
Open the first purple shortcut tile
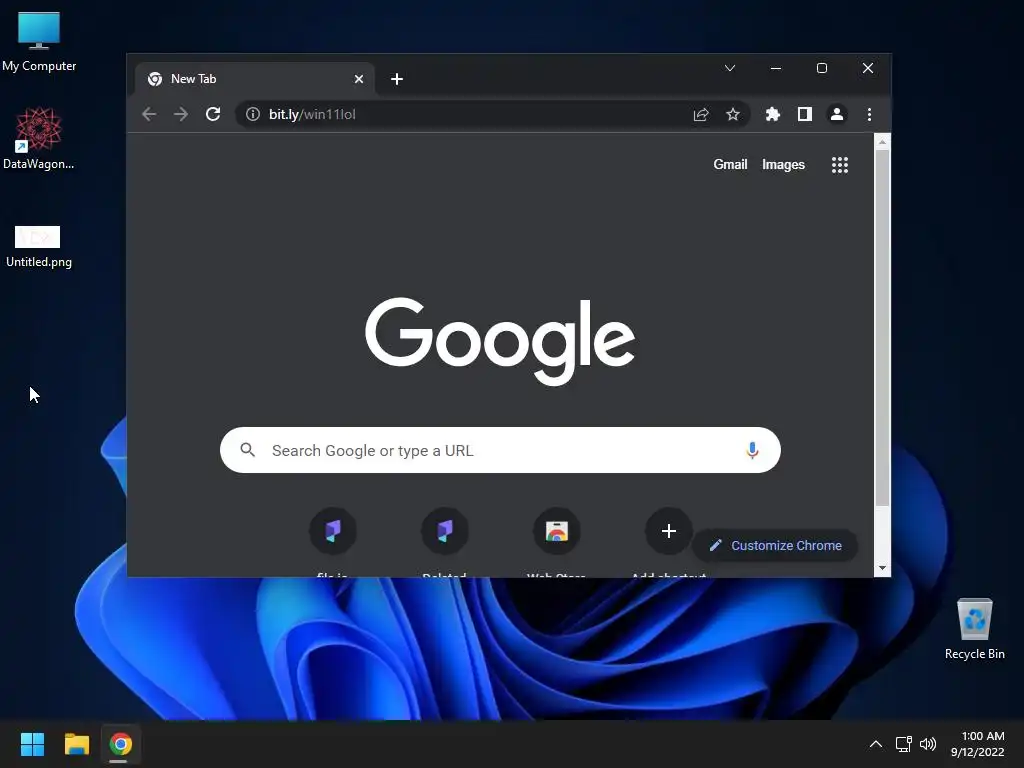tap(333, 531)
